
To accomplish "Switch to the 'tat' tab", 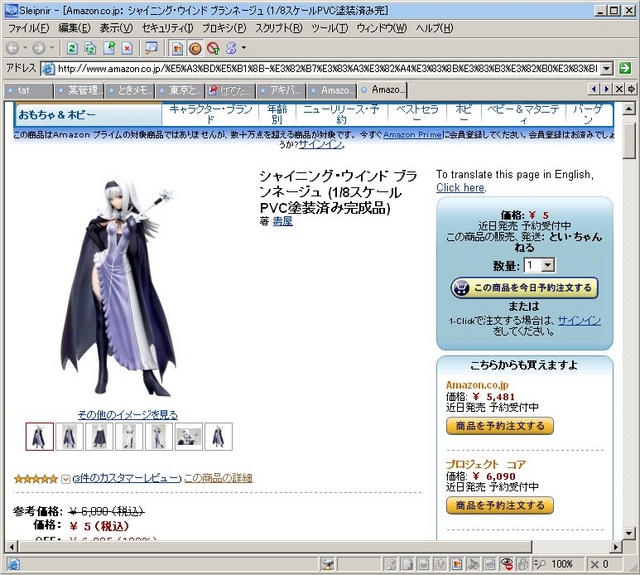I will click(x=29, y=91).
